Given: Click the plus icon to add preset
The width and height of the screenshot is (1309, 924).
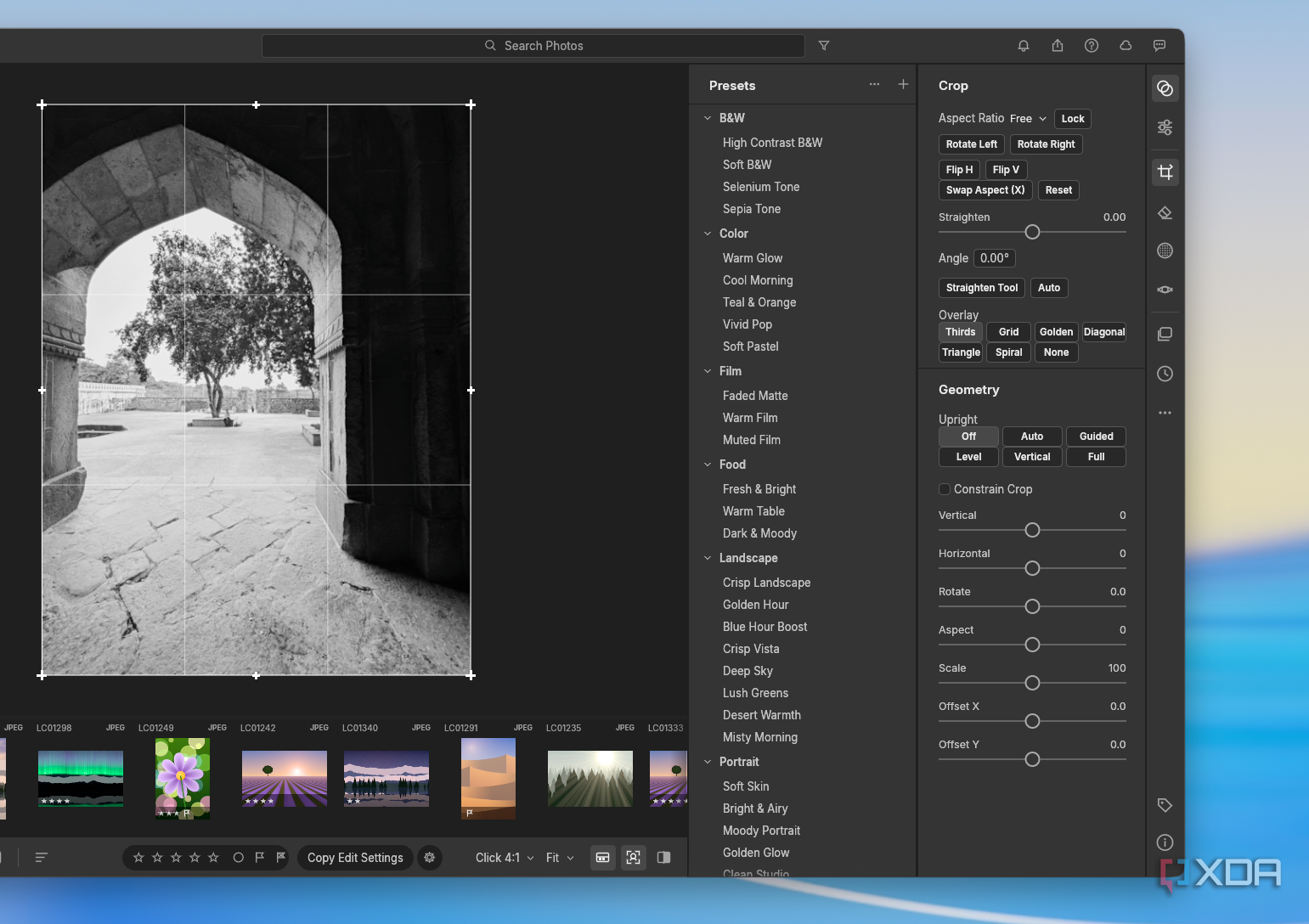Looking at the screenshot, I should point(903,84).
